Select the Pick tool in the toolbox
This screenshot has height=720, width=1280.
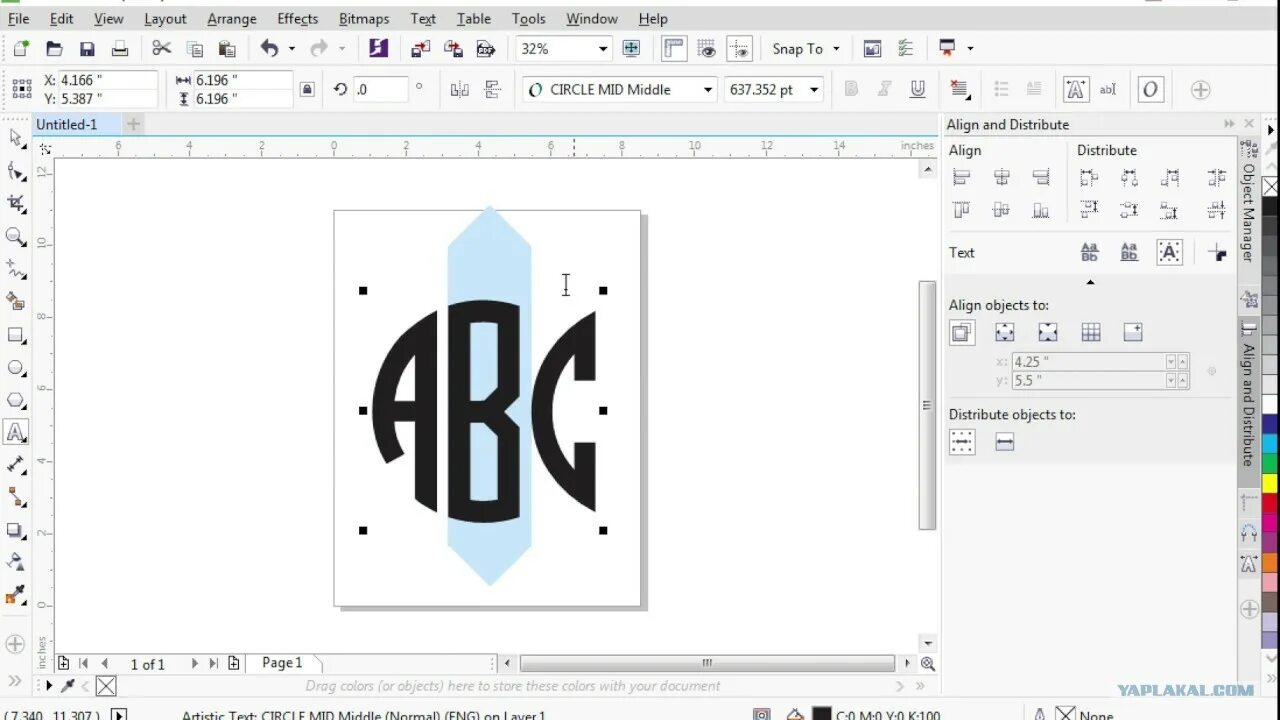click(16, 138)
